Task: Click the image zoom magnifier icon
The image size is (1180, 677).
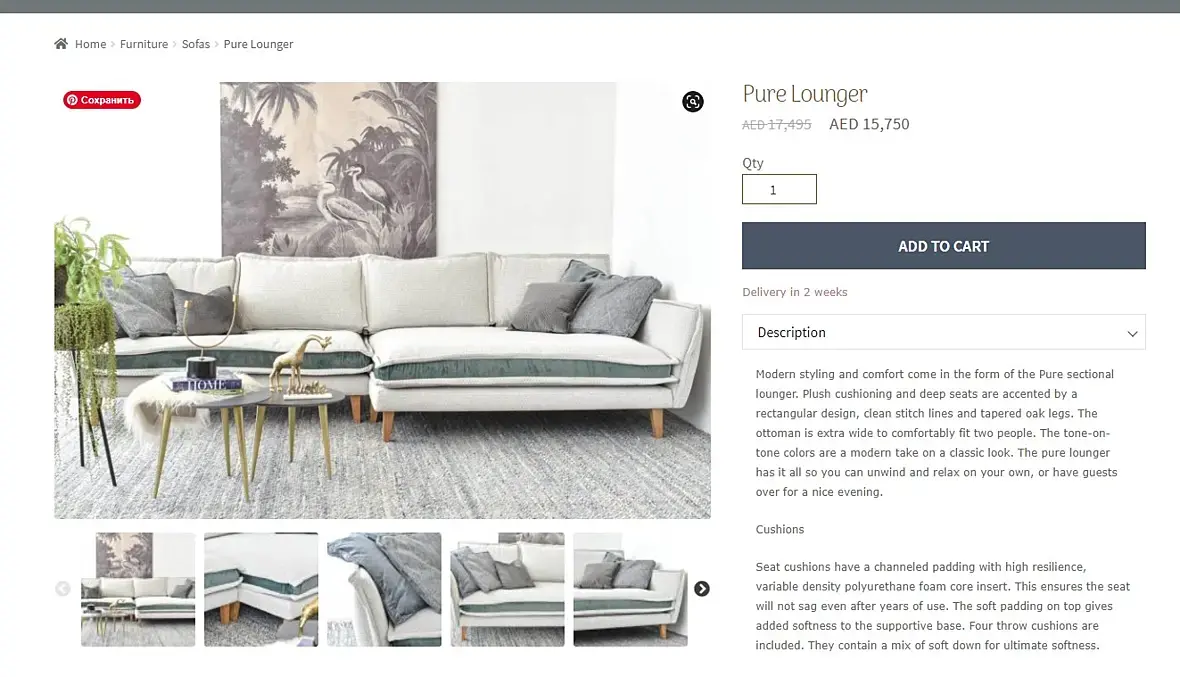Action: point(692,102)
